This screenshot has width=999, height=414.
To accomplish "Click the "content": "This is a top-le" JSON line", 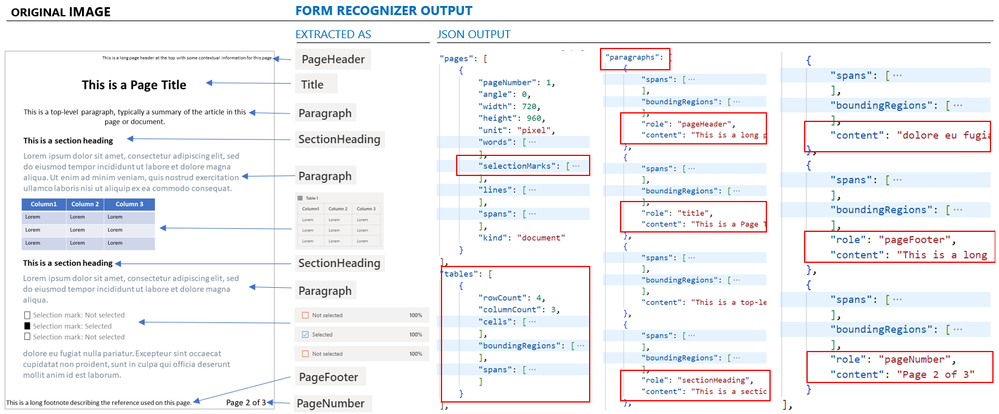I will pos(704,302).
